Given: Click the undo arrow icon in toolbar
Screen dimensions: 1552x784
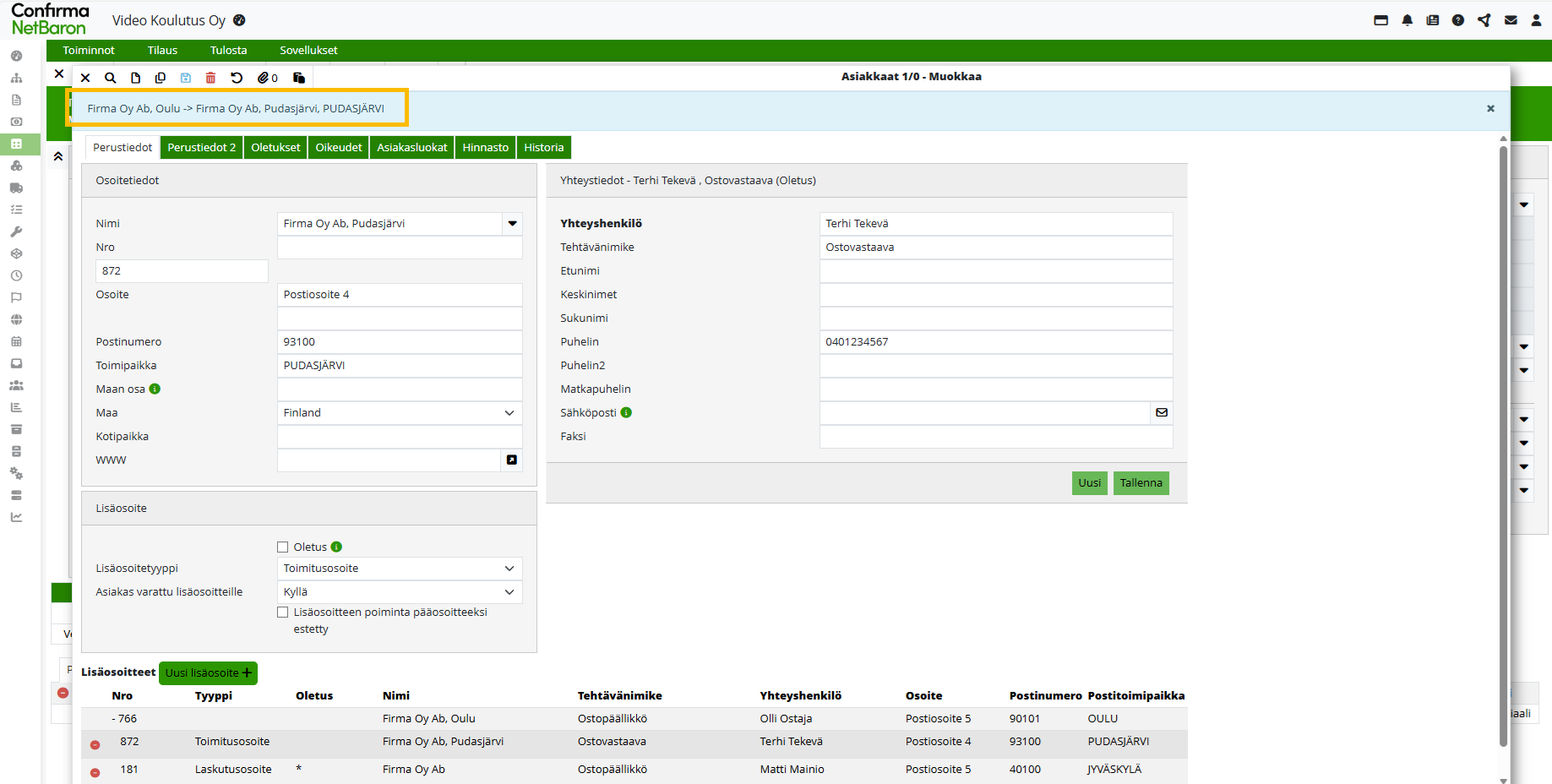Looking at the screenshot, I should point(237,78).
